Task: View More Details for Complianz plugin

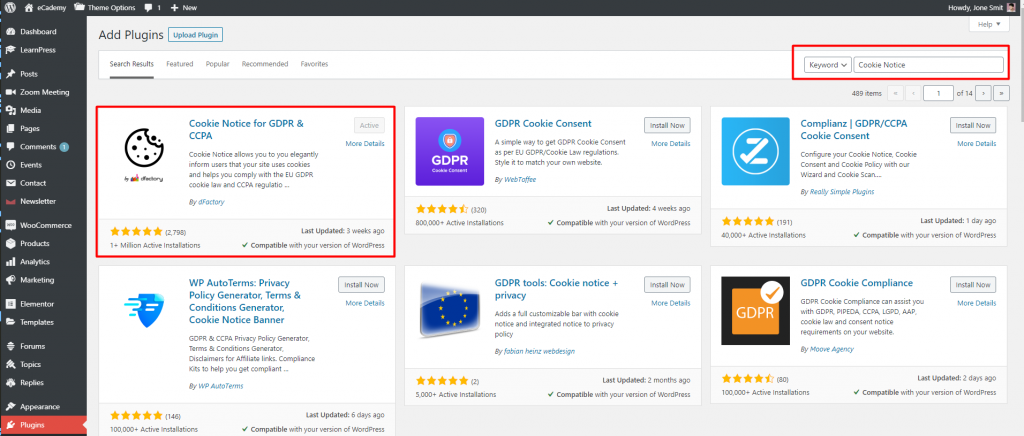Action: pyautogui.click(x=975, y=144)
